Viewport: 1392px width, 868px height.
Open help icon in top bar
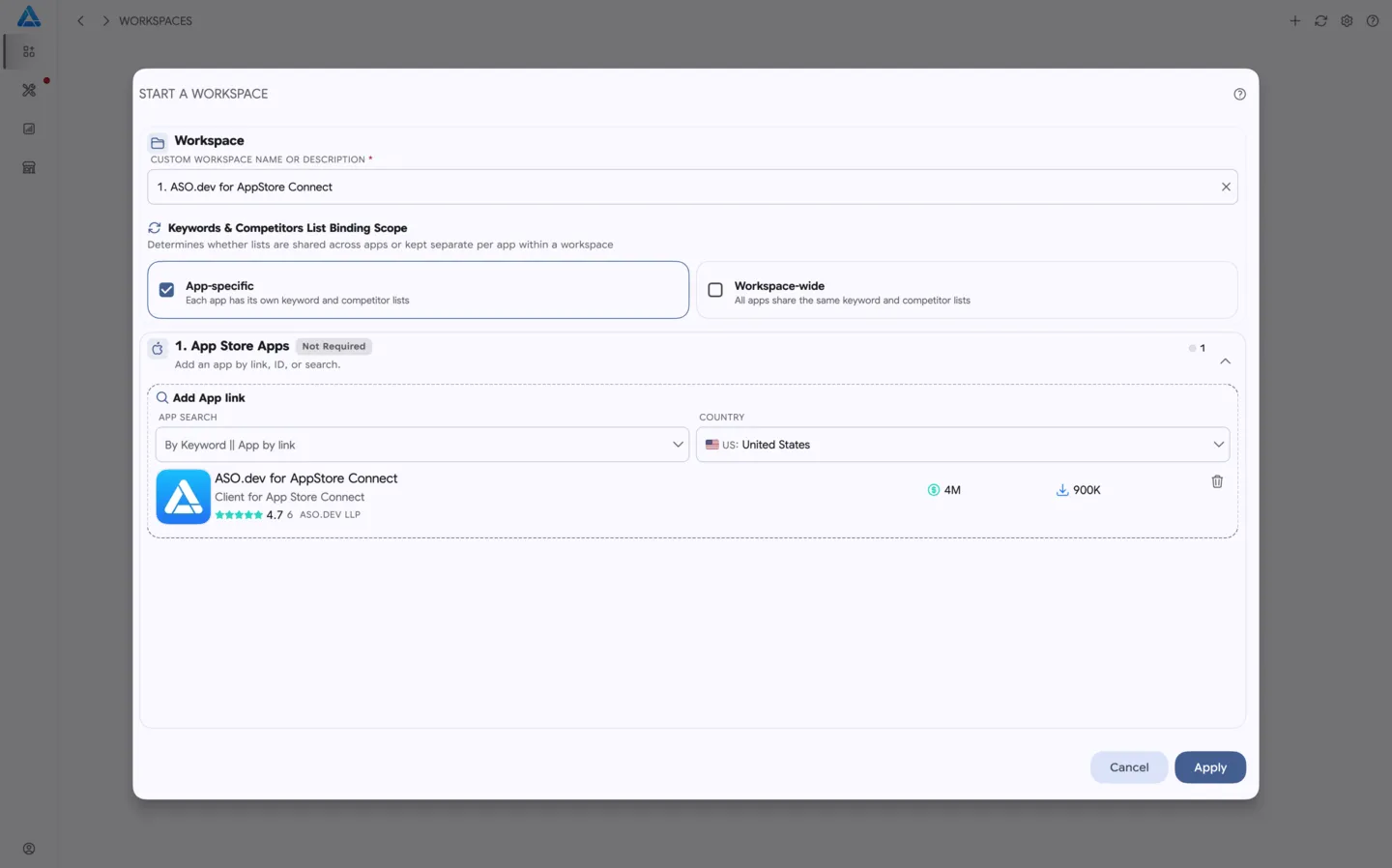[x=1373, y=20]
